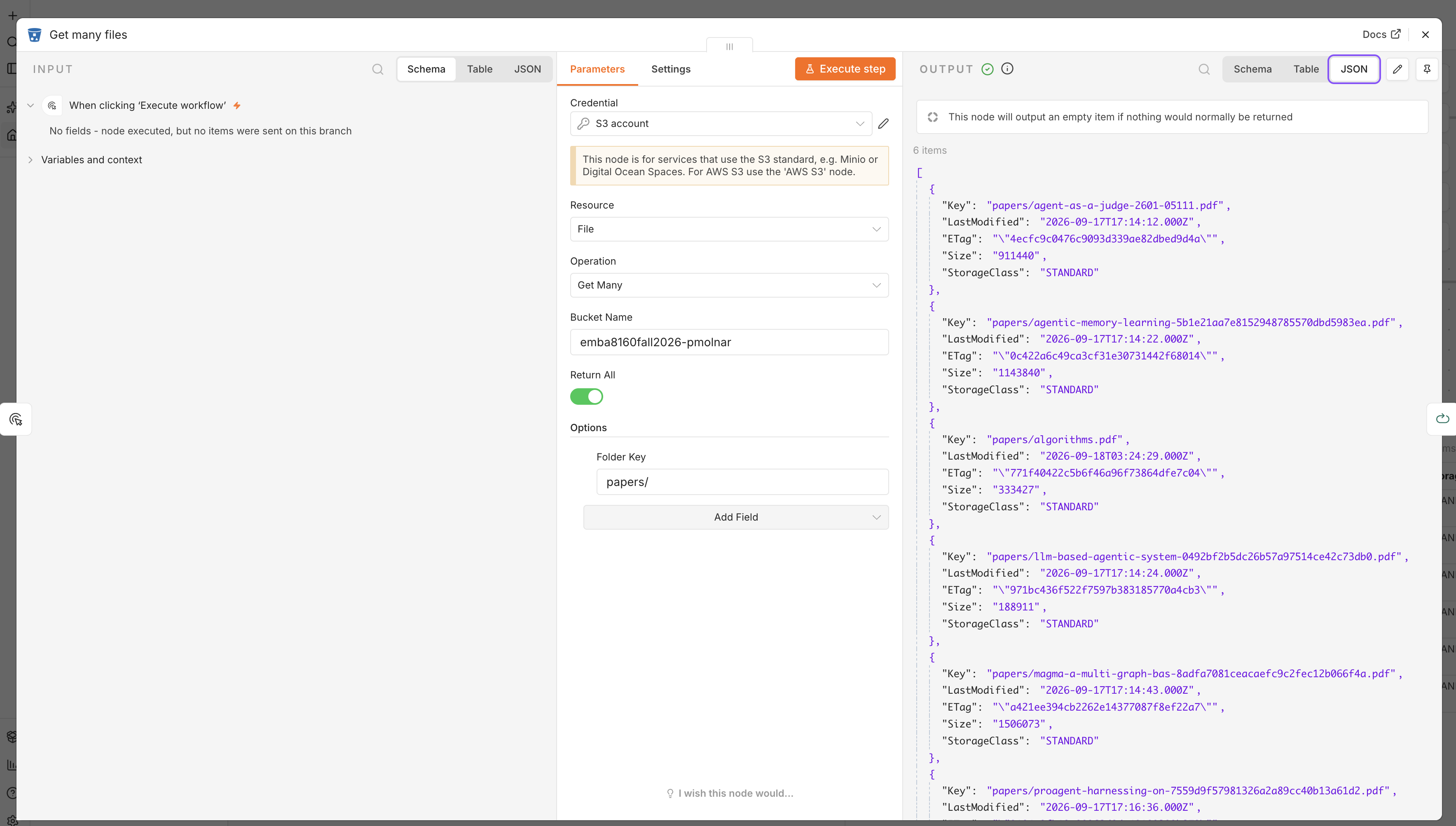The height and width of the screenshot is (826, 1456).
Task: Edit the output data with pencil icon
Action: pos(1397,69)
